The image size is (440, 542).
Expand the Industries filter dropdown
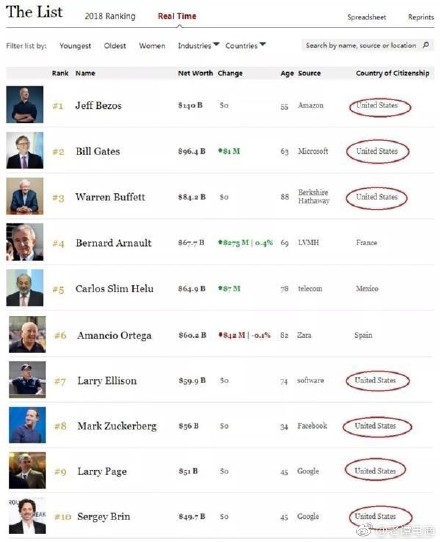tap(198, 46)
